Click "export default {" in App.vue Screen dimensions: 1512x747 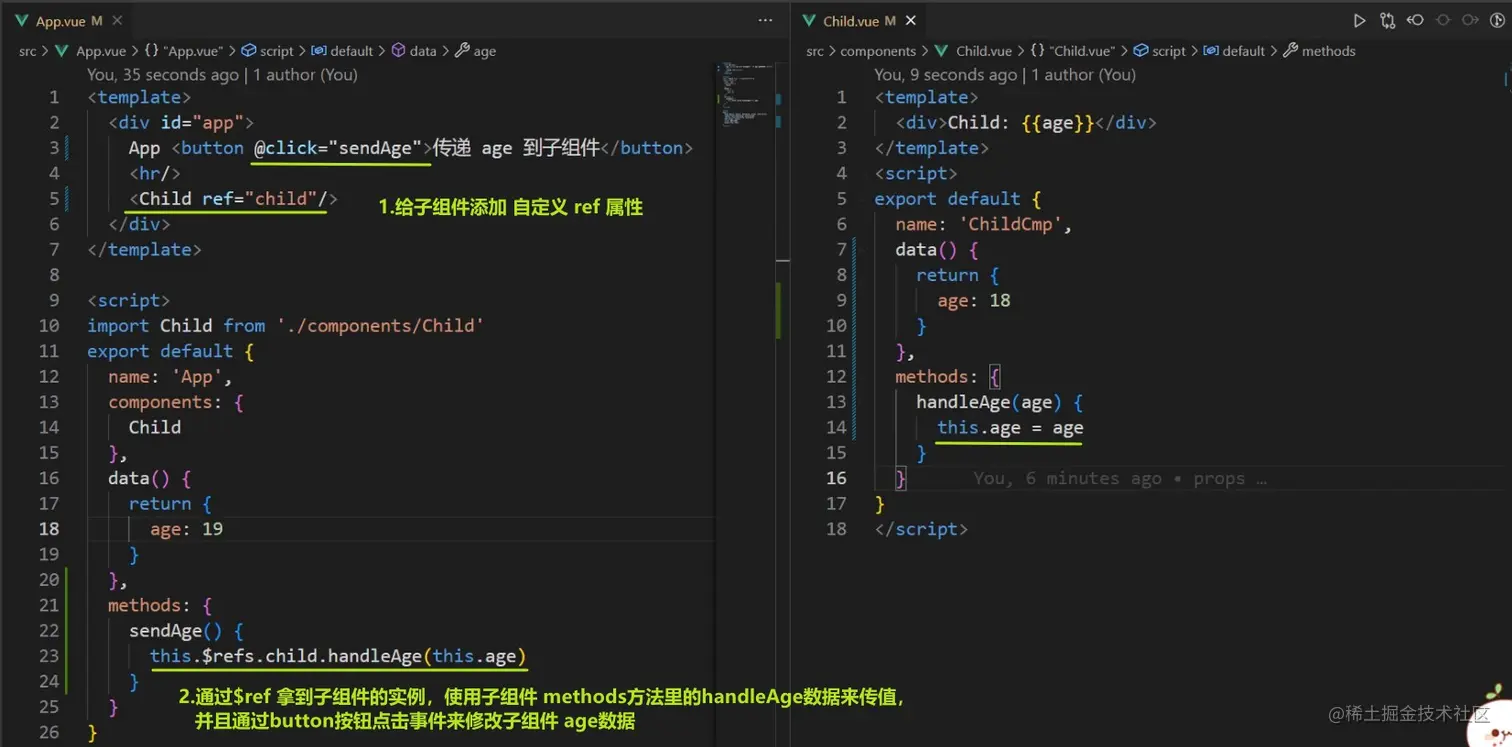(171, 351)
